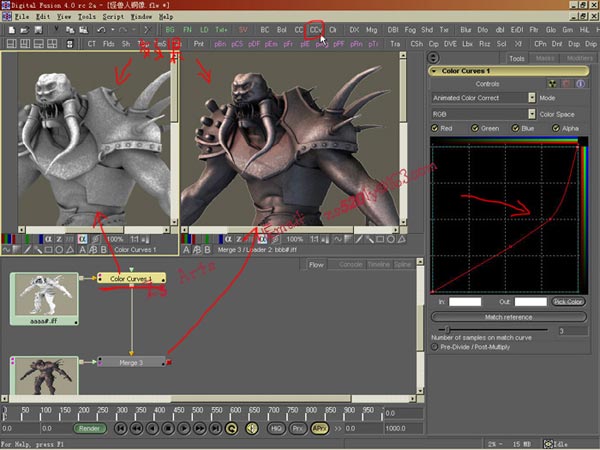Add a Transform (Tra) tool
Screen dimensions: 600x450
[395, 44]
